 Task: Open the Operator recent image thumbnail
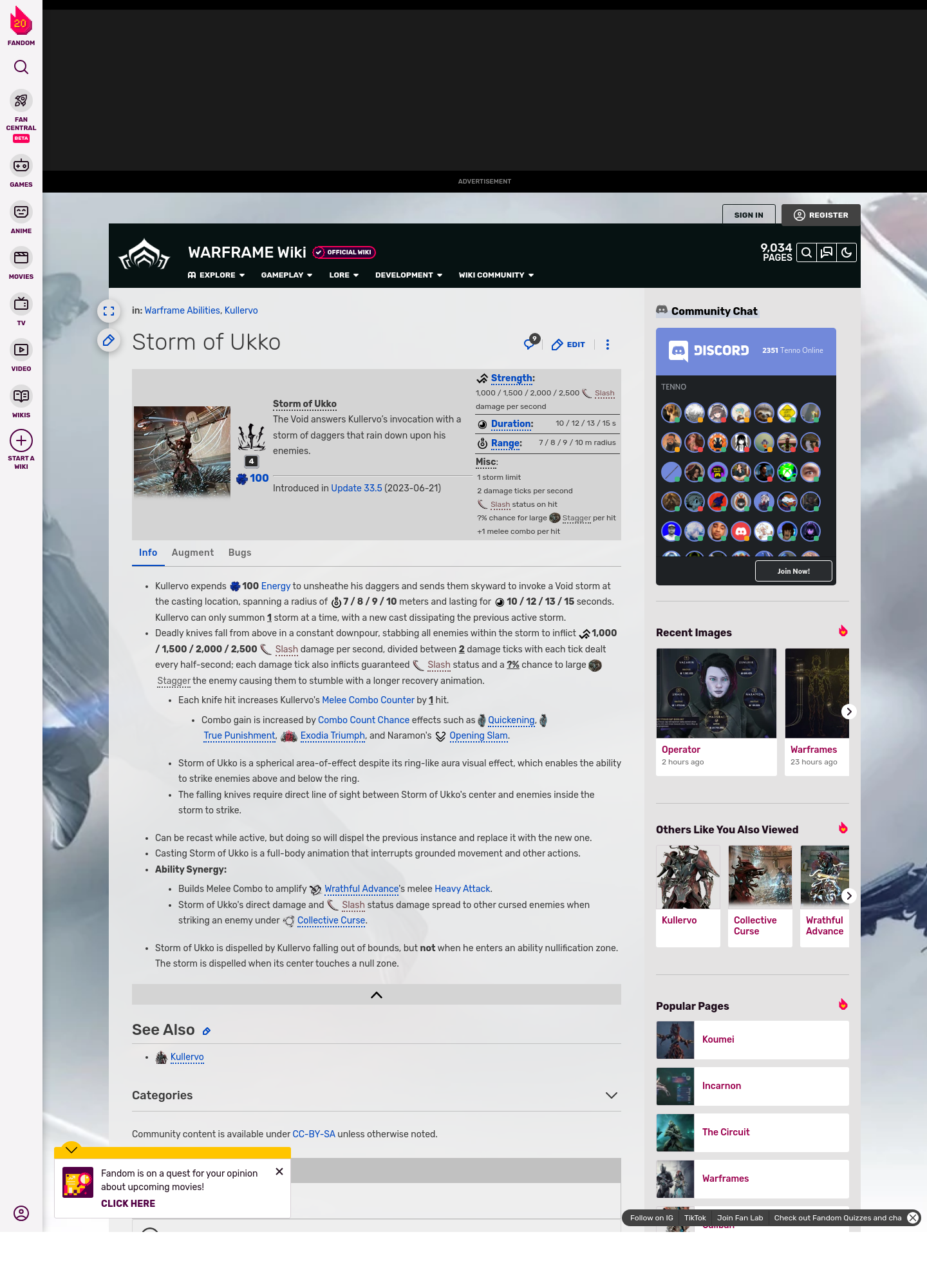click(x=716, y=693)
